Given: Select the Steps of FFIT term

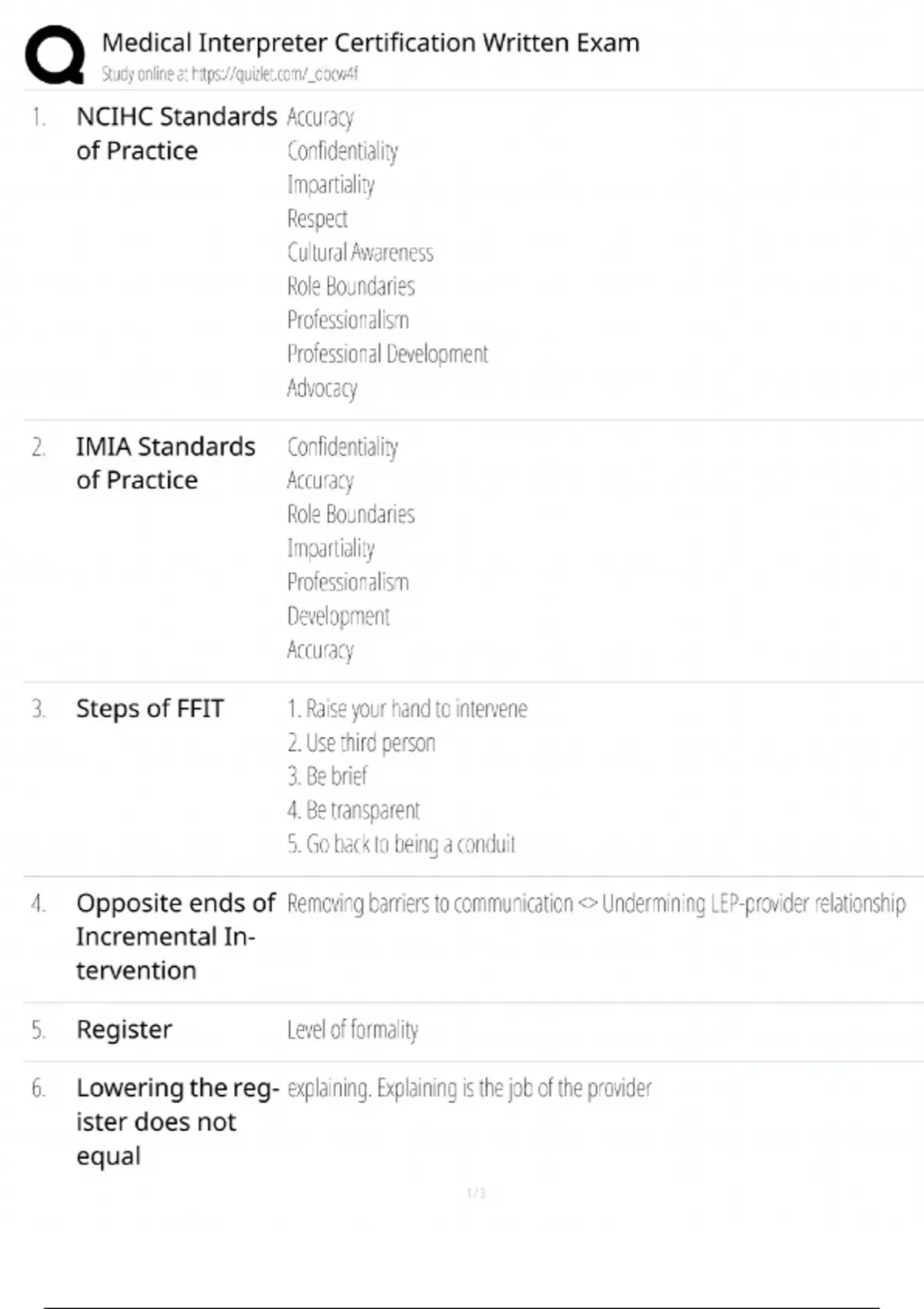Looking at the screenshot, I should (150, 708).
